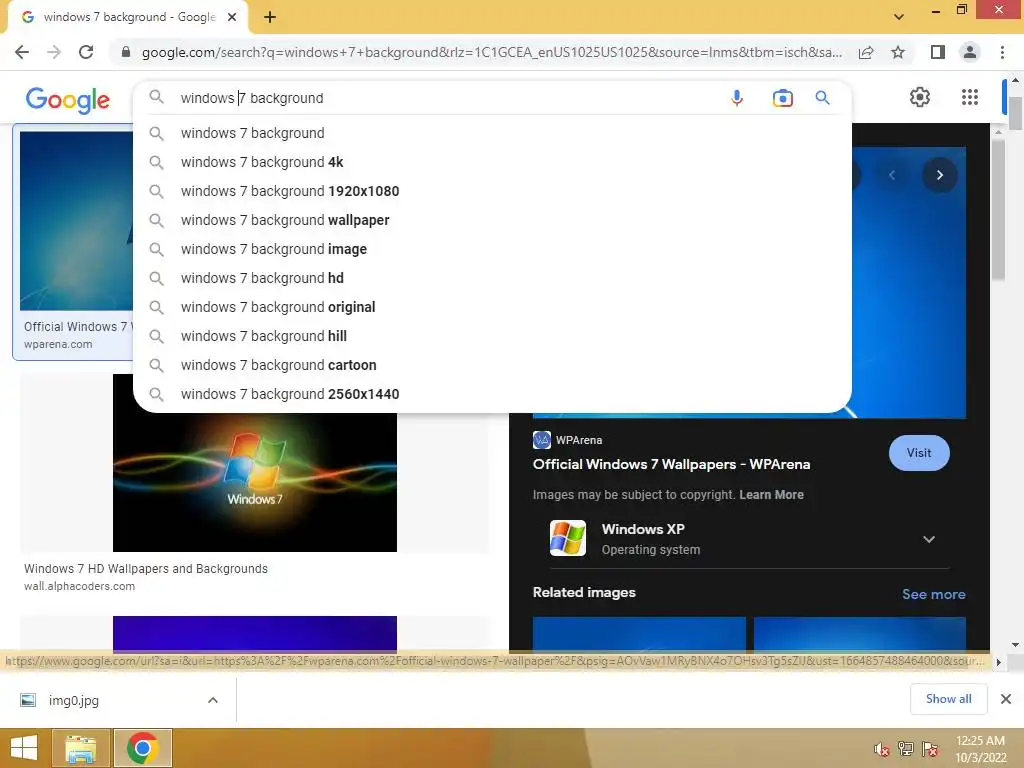Viewport: 1024px width, 768px height.
Task: Search by image with camera icon
Action: click(x=782, y=98)
